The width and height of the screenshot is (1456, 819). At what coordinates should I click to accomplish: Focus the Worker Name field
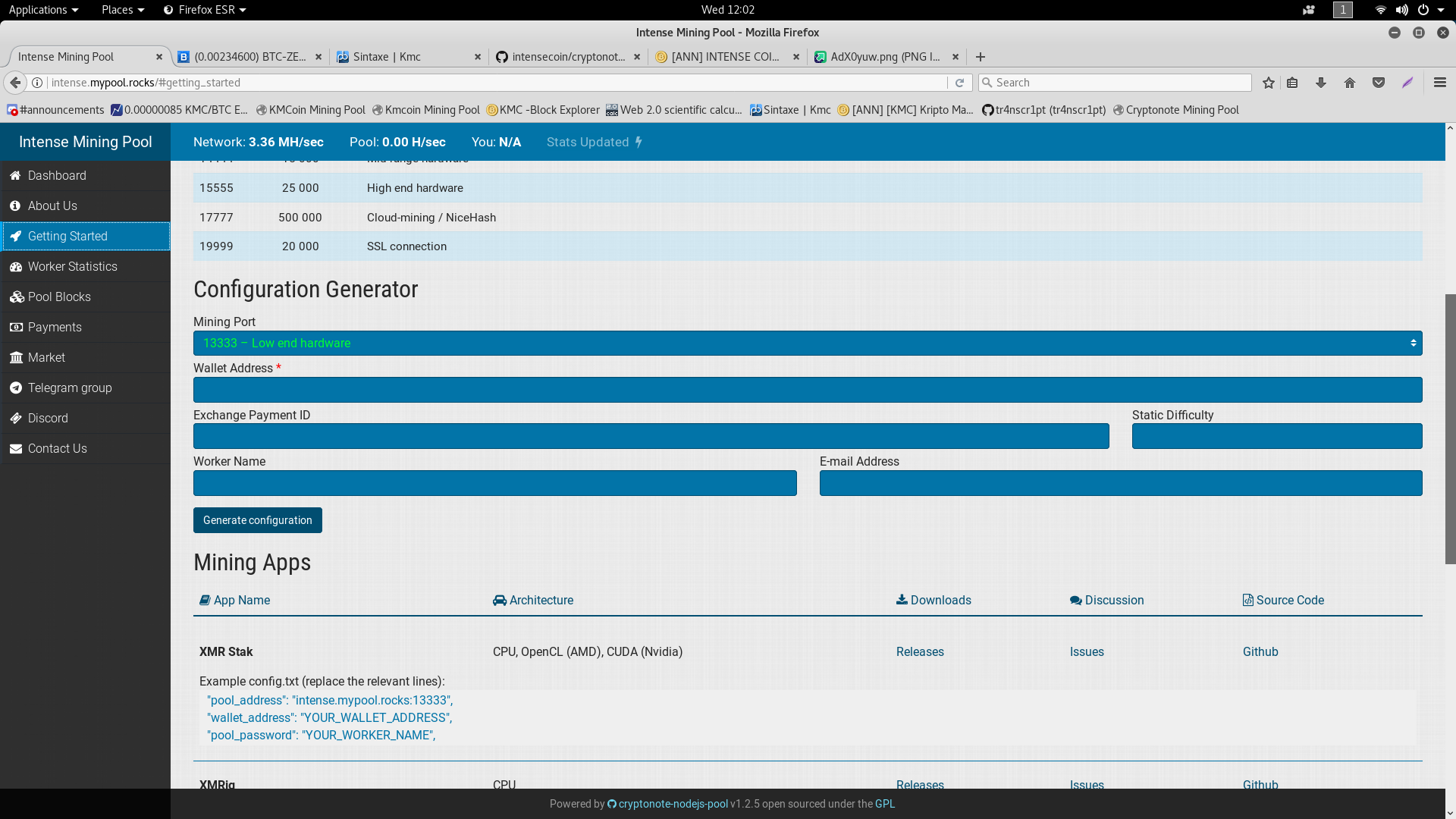494,483
